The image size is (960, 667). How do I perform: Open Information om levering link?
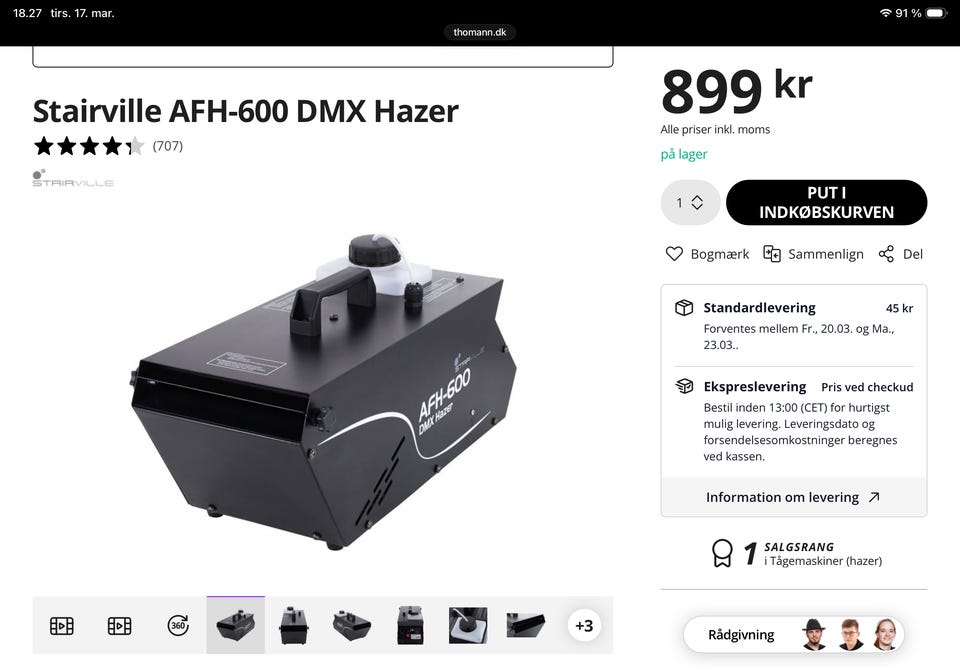coord(793,497)
